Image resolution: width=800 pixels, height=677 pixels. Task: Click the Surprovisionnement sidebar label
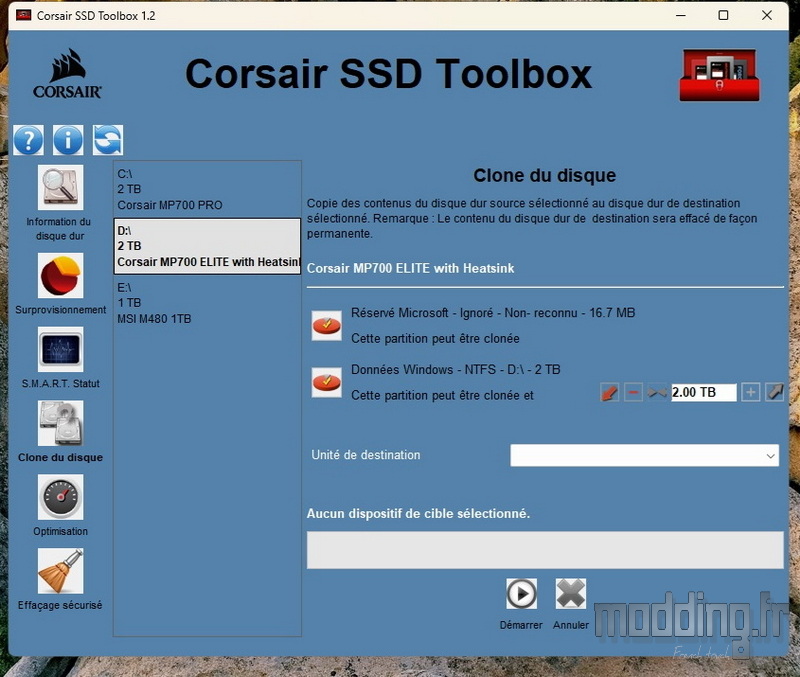point(60,310)
